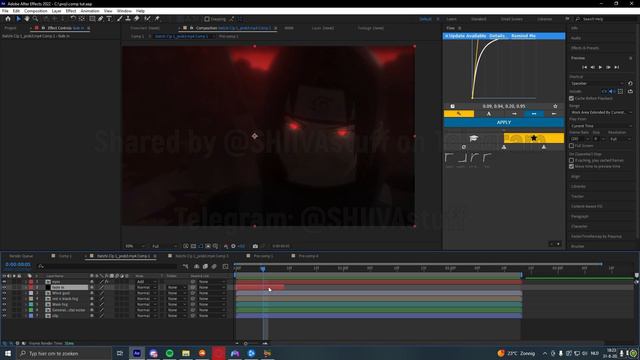Hide the Wind gust layer eye toggle
This screenshot has width=640, height=360.
tap(4, 293)
